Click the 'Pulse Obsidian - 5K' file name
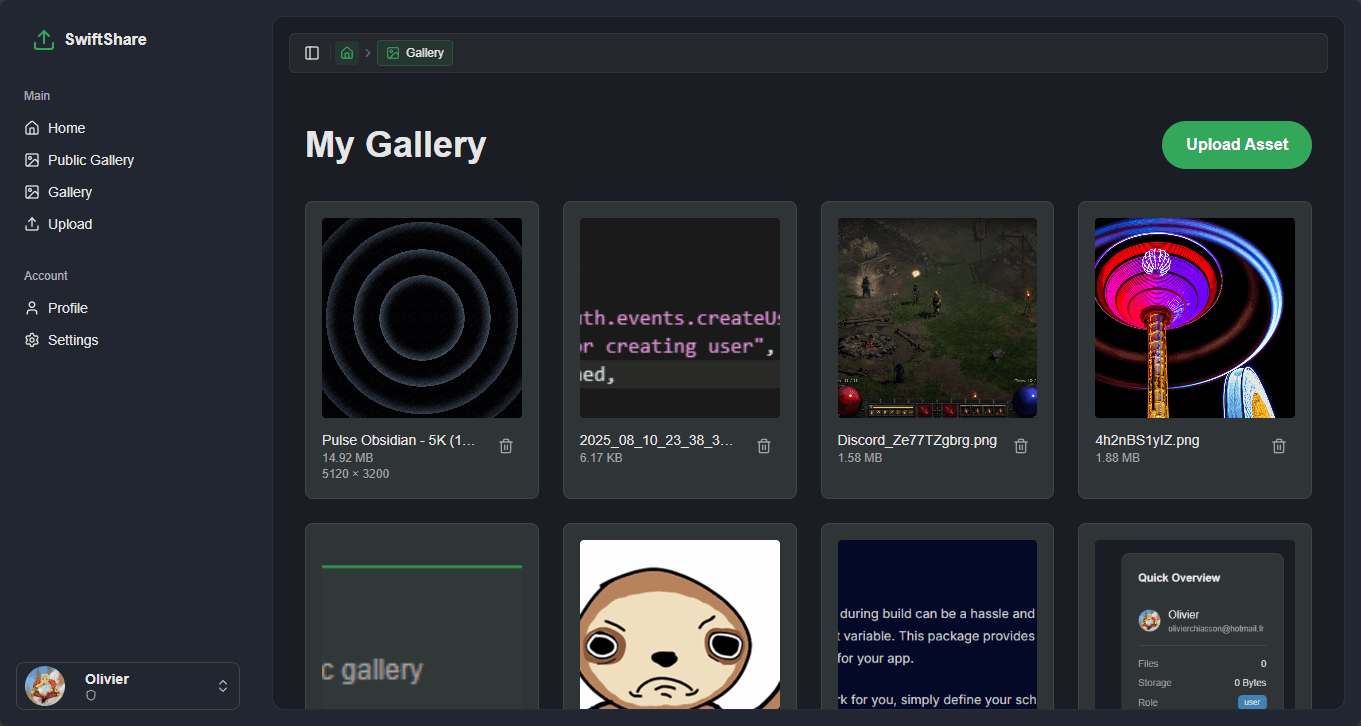1361x726 pixels. tap(399, 440)
